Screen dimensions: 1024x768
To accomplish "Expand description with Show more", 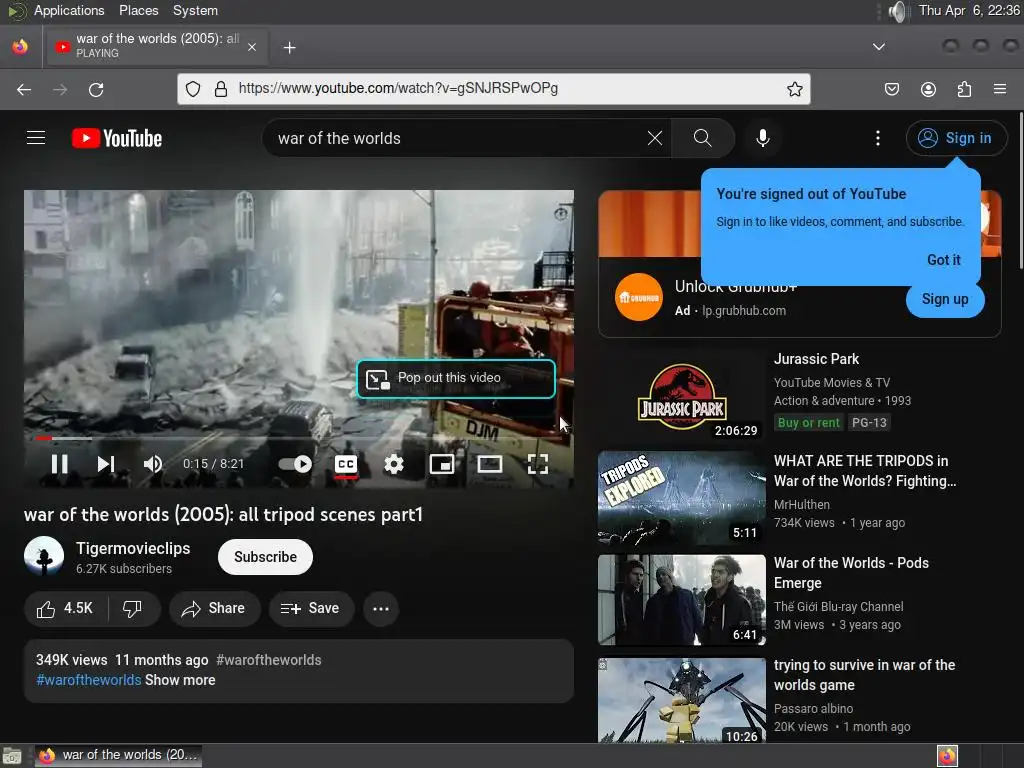I will (180, 680).
